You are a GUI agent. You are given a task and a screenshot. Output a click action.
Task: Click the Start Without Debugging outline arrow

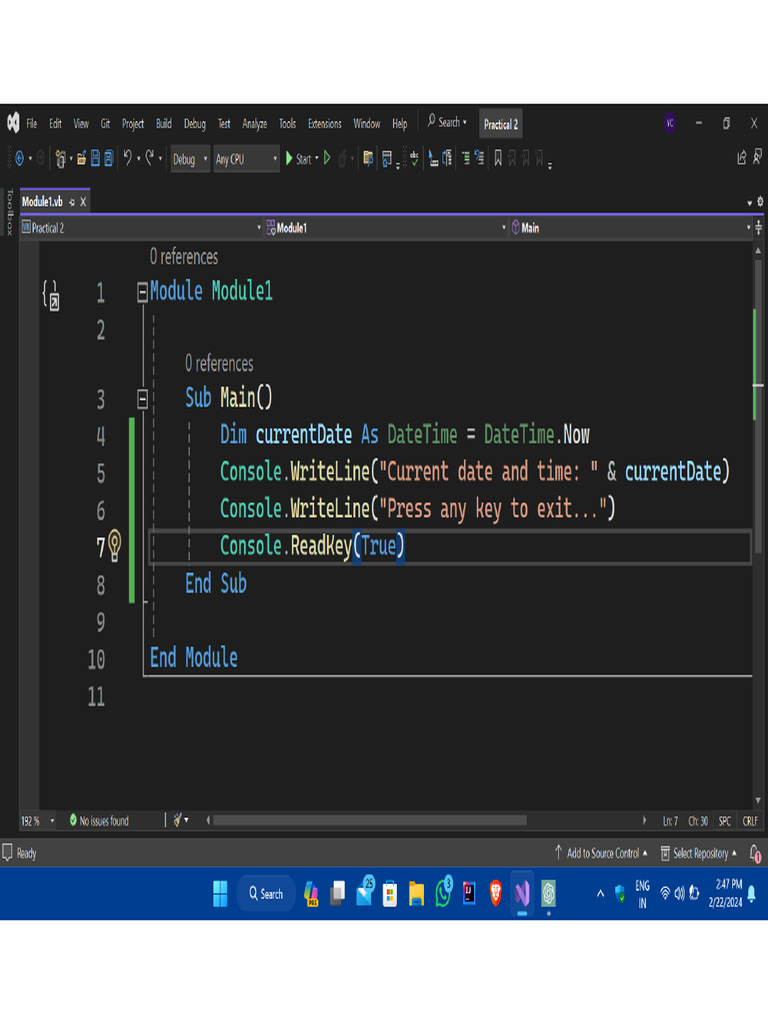click(x=327, y=158)
